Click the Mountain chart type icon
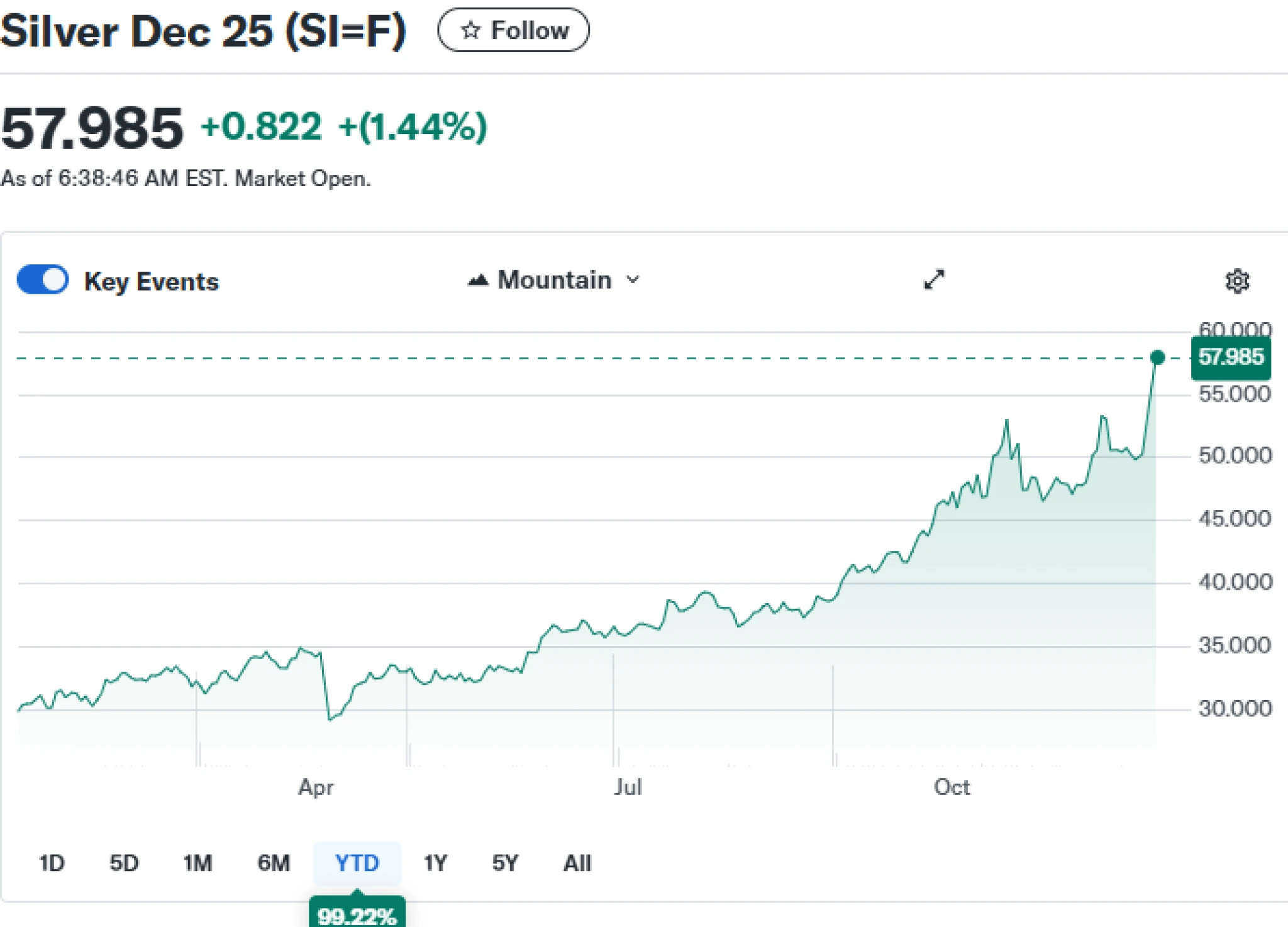 (x=478, y=280)
